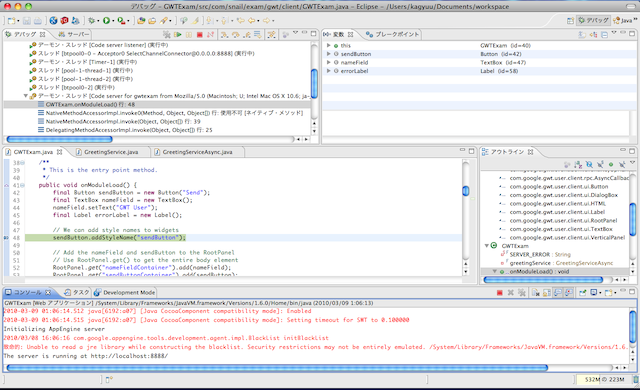Click the Debug bug toolbar icon
Screen dimensions: 640x390
click(91, 20)
